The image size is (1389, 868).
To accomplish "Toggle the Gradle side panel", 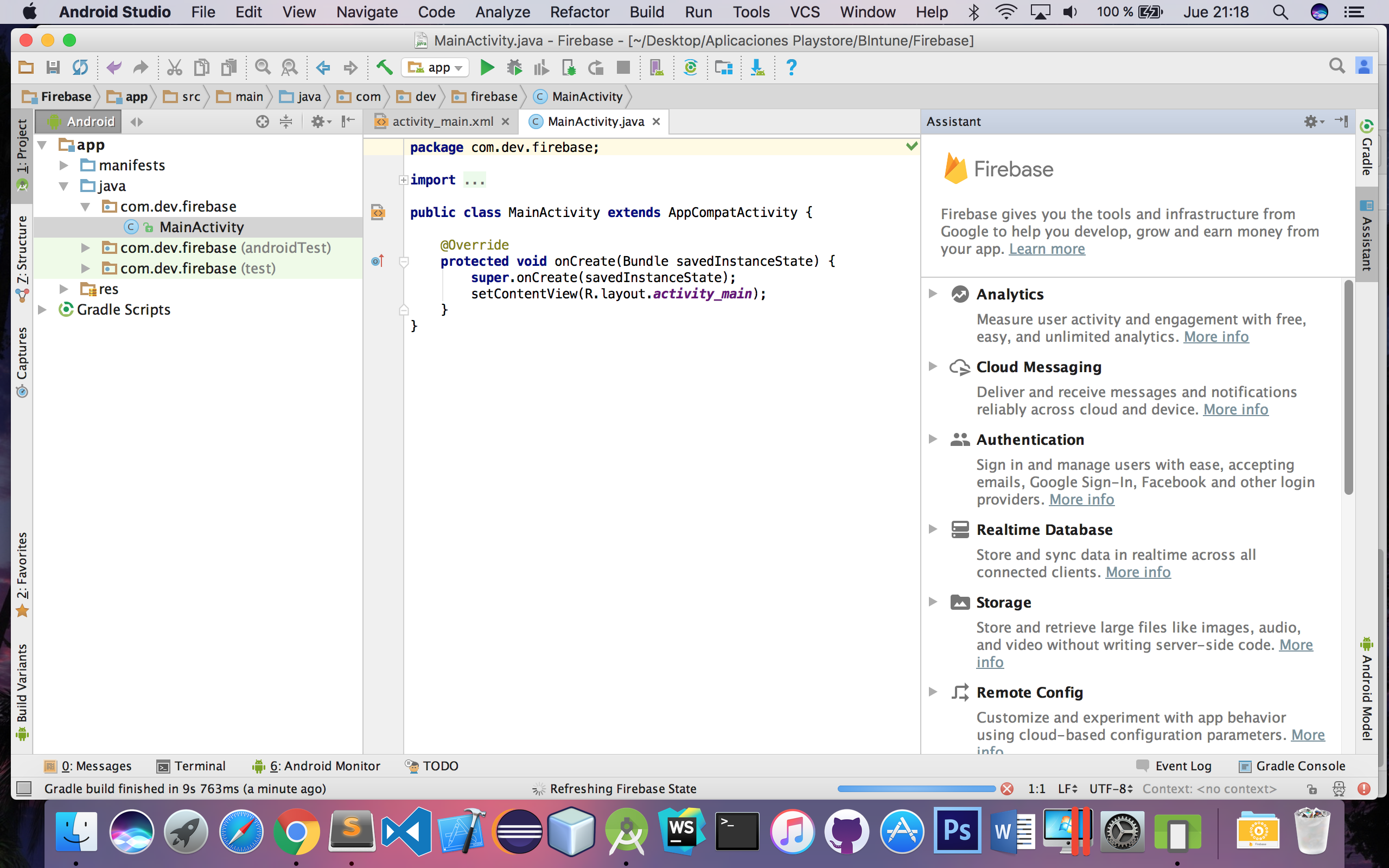I will (1367, 149).
